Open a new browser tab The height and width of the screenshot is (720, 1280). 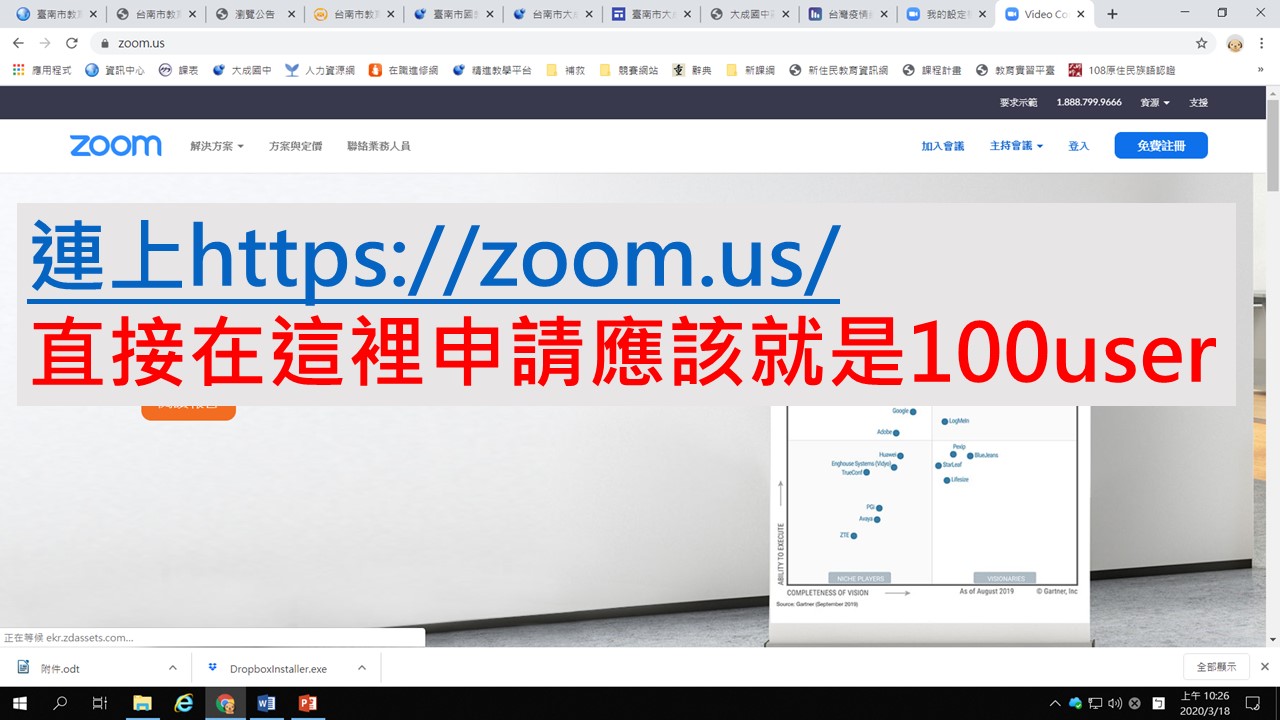pos(1112,14)
